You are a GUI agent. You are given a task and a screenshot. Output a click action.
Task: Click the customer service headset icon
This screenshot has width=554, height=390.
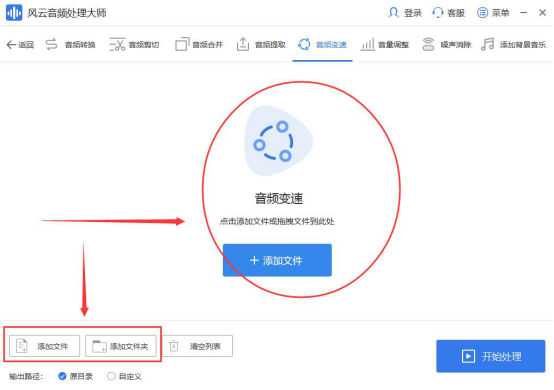pyautogui.click(x=437, y=13)
